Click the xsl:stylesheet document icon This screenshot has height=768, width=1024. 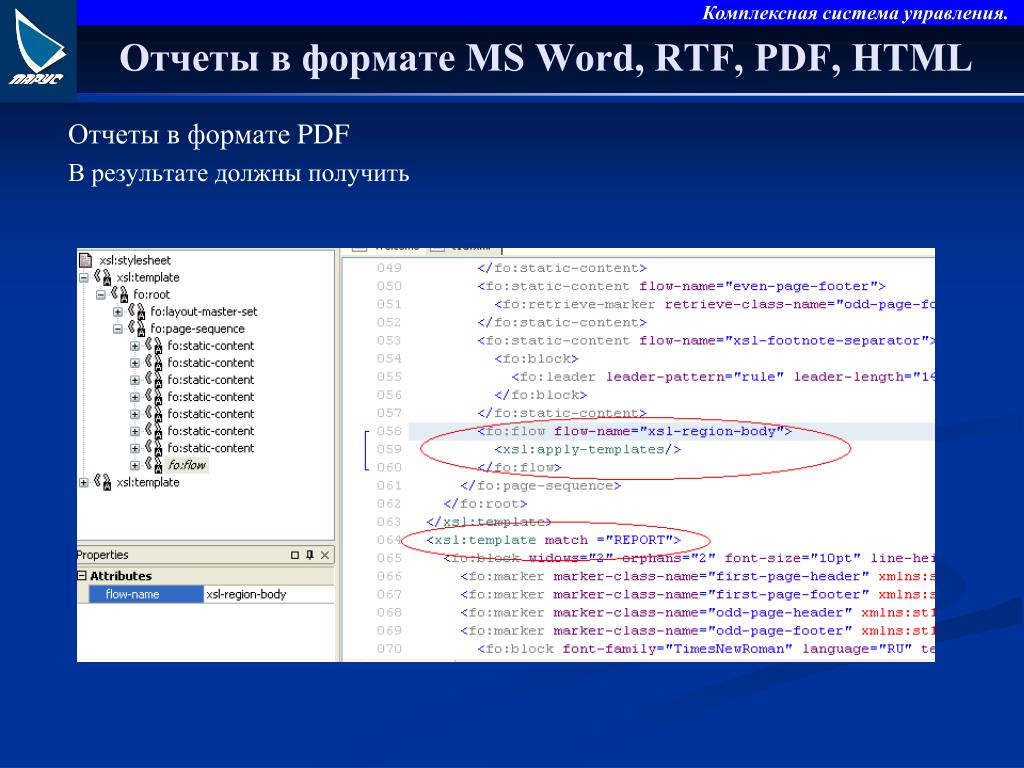coord(86,260)
